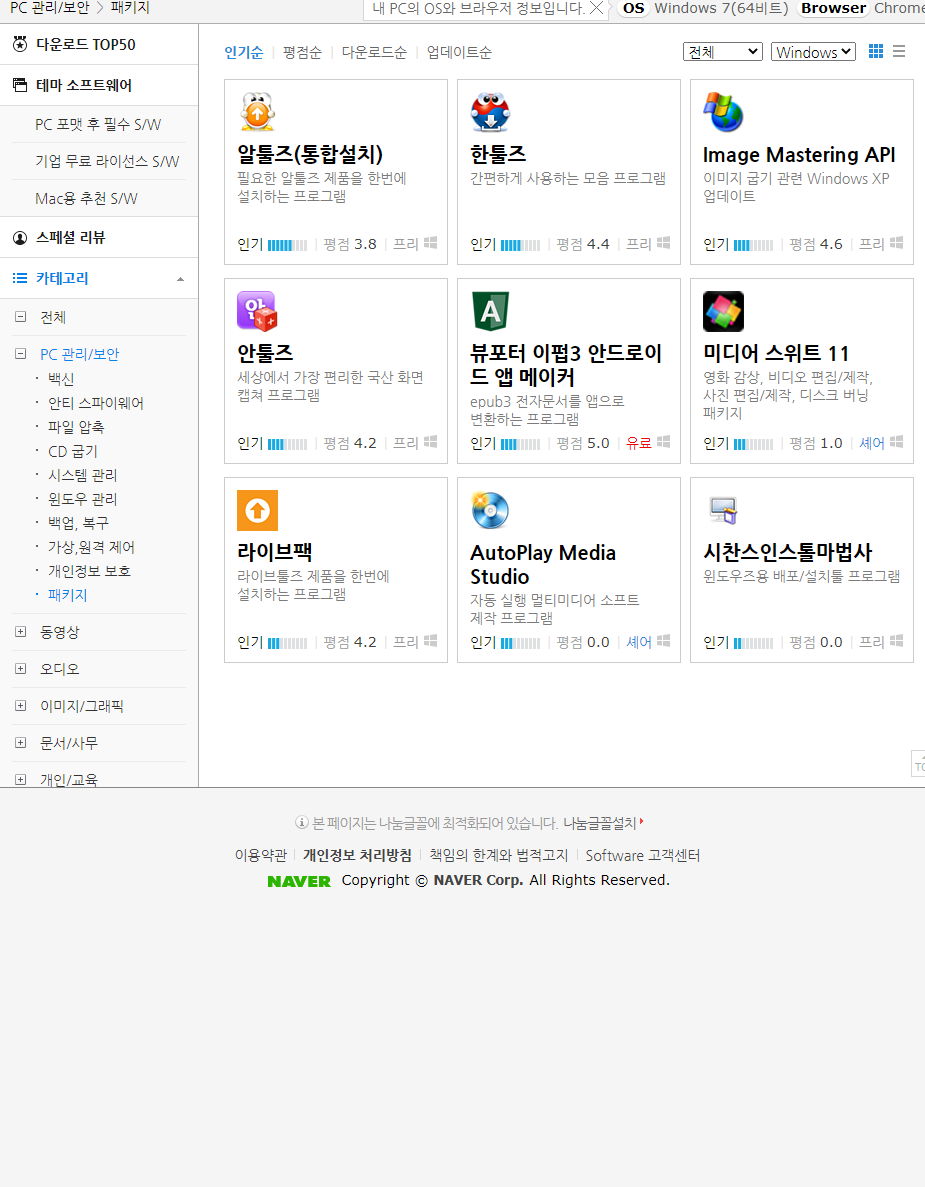Sort by 다운로드순
Viewport: 925px width, 1187px height.
[374, 52]
